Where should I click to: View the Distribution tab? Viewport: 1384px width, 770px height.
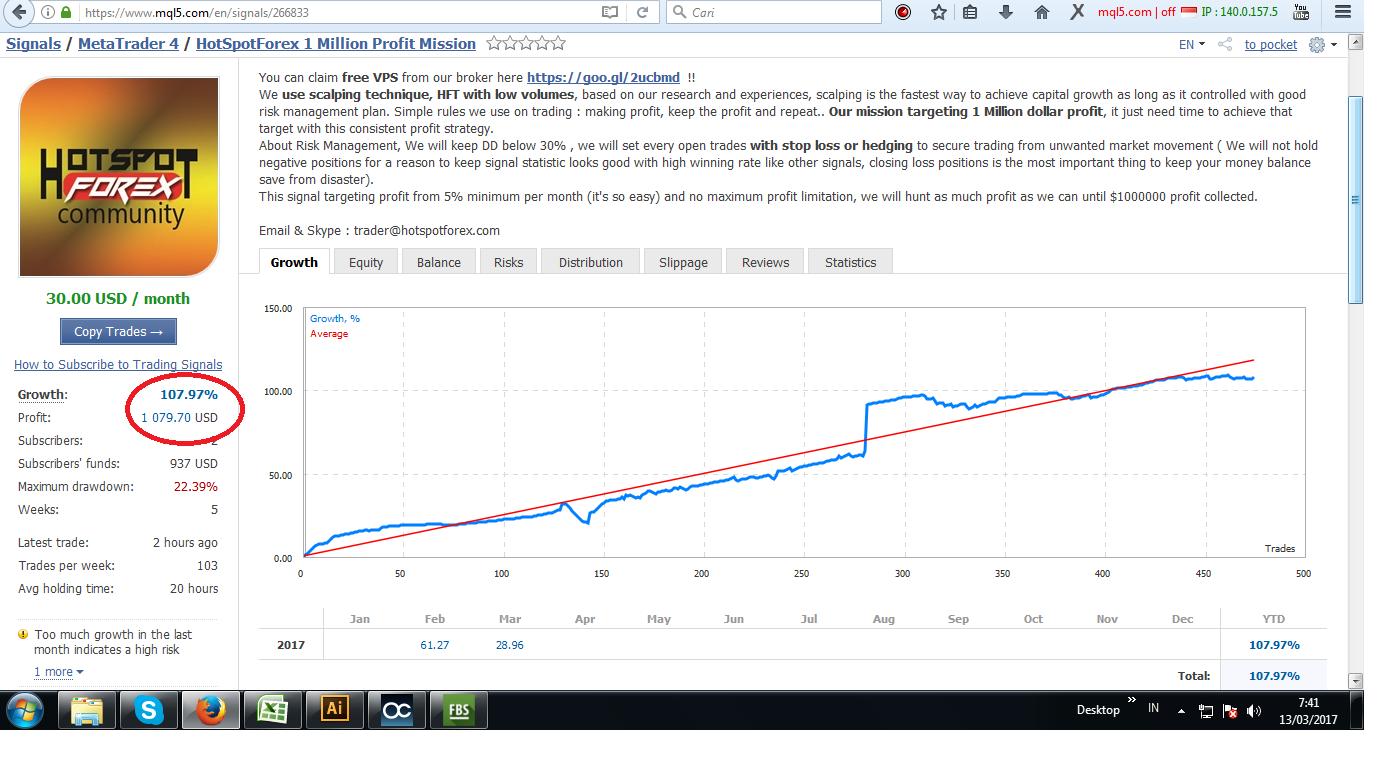pos(591,262)
